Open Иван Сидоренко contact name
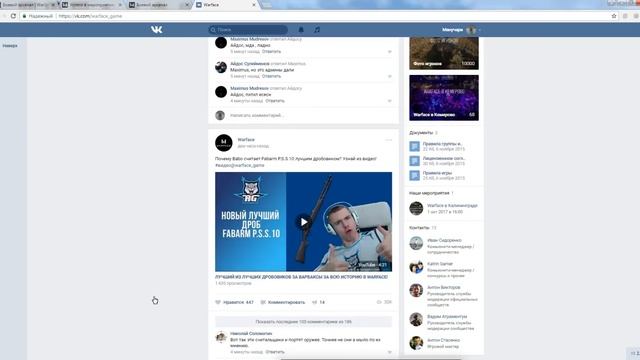This screenshot has height=360, width=640. pos(444,240)
